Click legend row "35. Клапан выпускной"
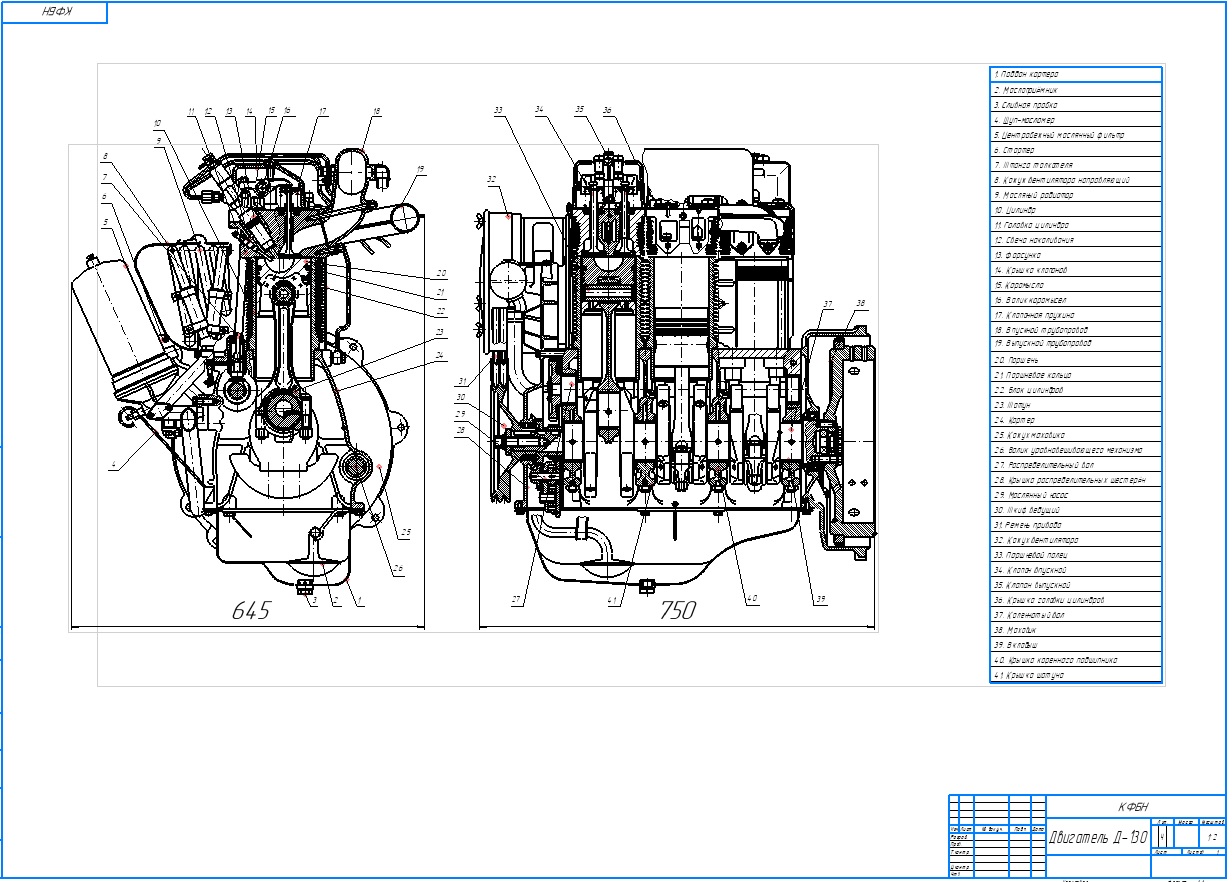 (x=1076, y=585)
